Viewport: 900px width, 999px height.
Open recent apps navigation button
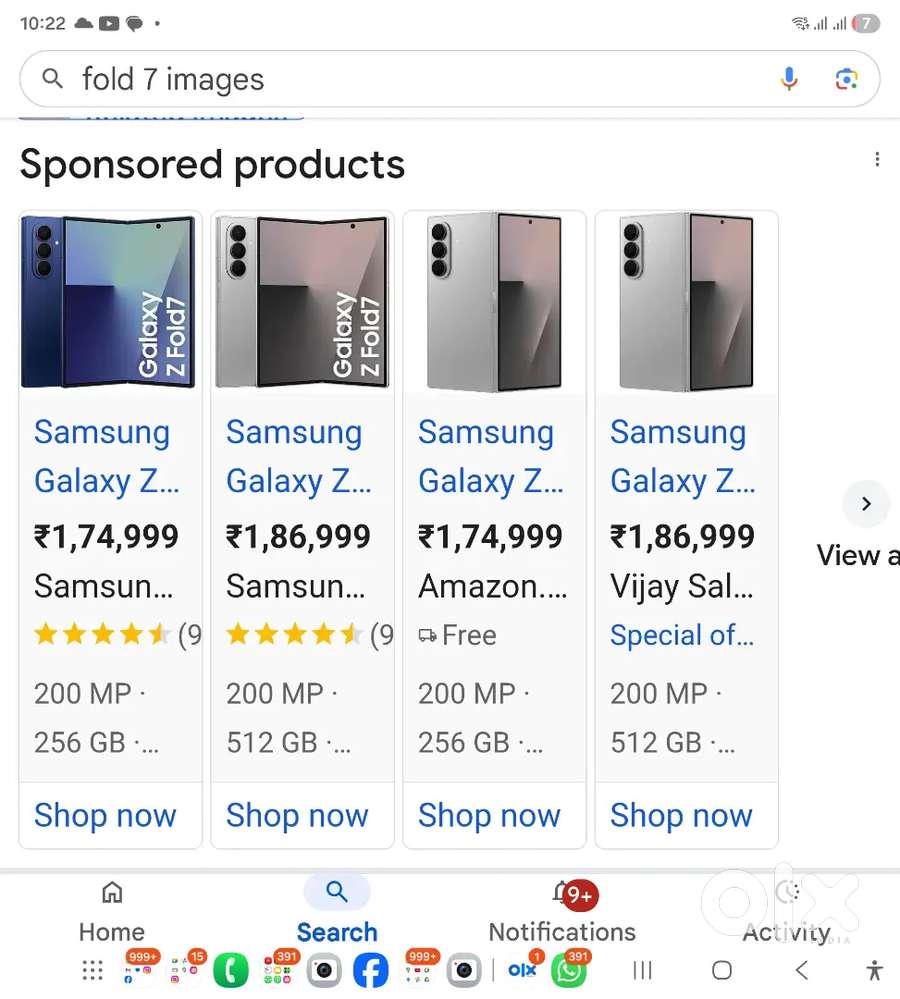[x=643, y=970]
